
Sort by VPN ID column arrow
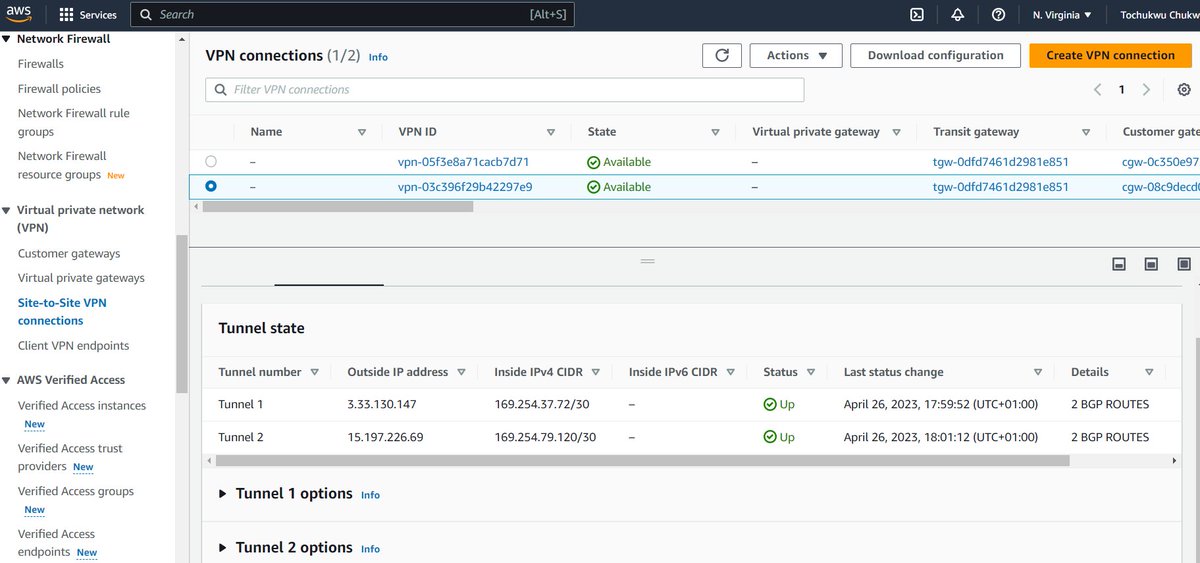(x=551, y=132)
